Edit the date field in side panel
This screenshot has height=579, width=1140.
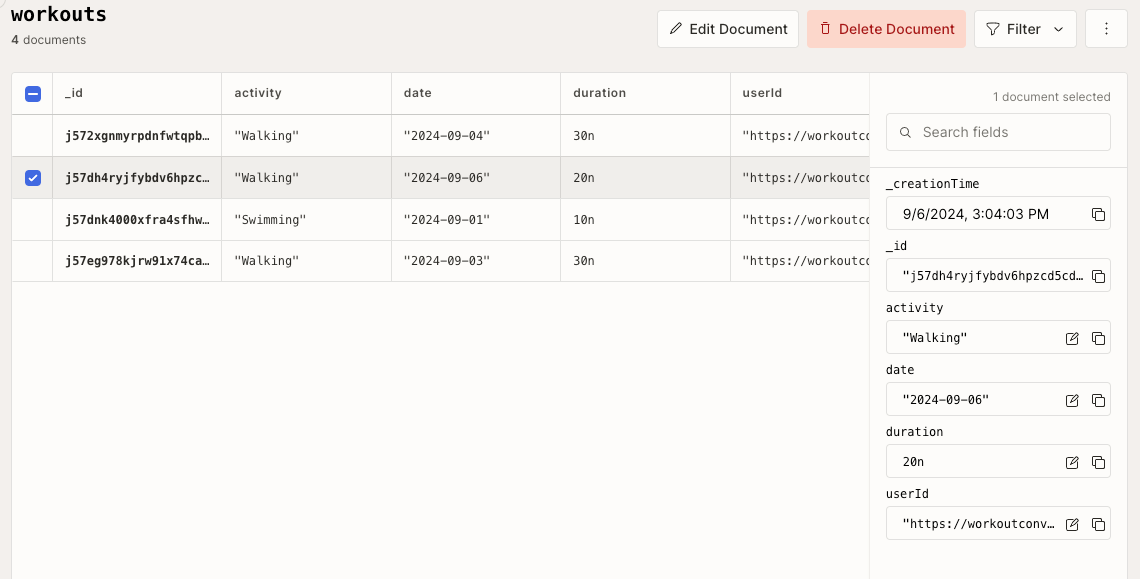(1072, 400)
